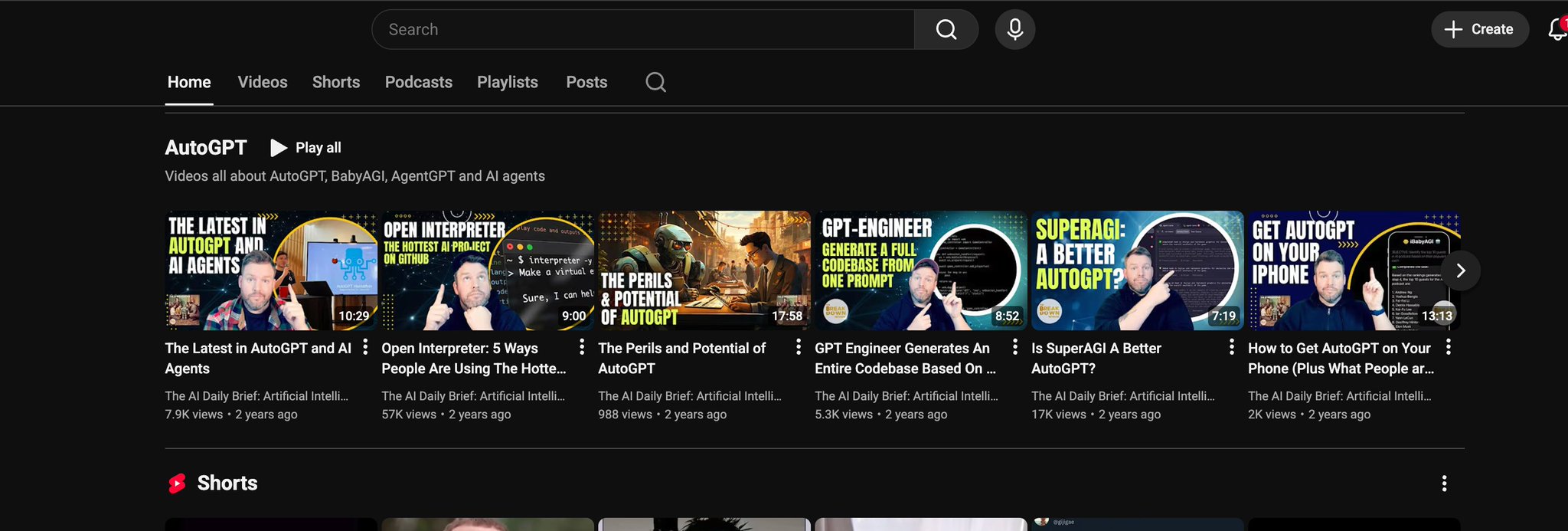Screen dimensions: 1568x531
Task: Open the SuperAGI: A Better AutoGPT thumbnail
Action: point(1137,270)
